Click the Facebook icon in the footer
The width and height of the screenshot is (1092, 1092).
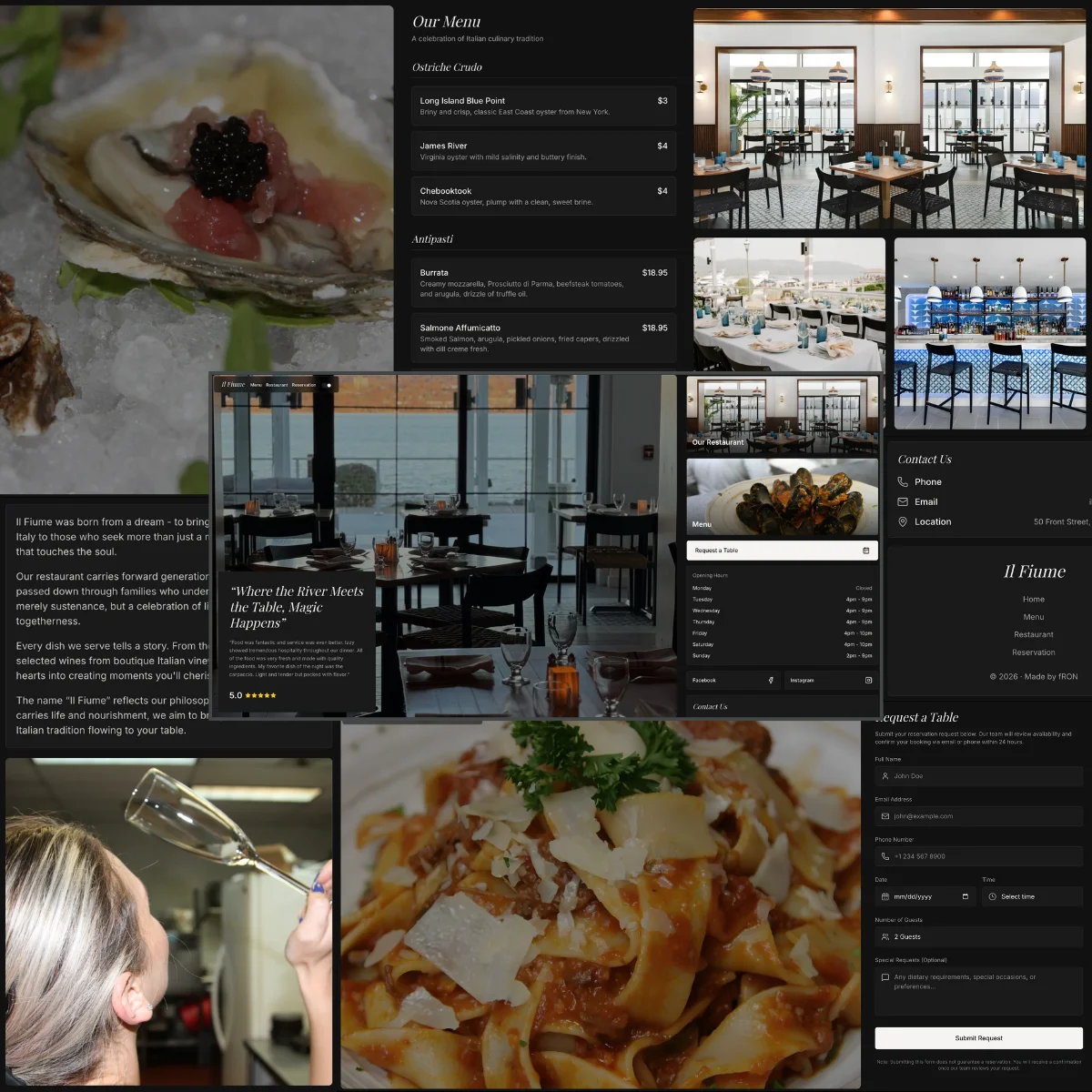point(771,680)
